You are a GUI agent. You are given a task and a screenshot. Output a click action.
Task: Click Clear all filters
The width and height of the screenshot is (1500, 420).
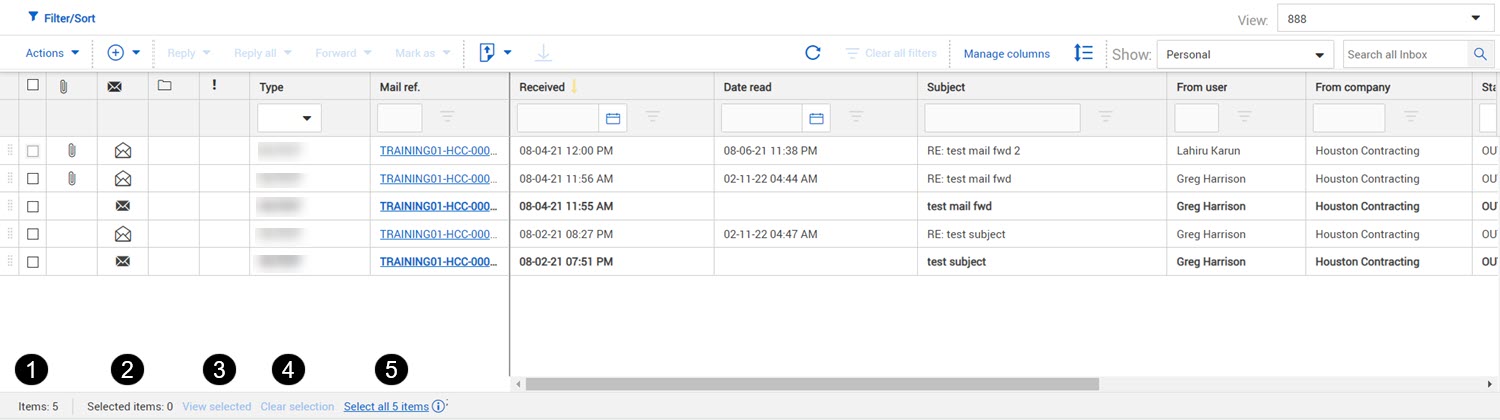click(x=890, y=53)
